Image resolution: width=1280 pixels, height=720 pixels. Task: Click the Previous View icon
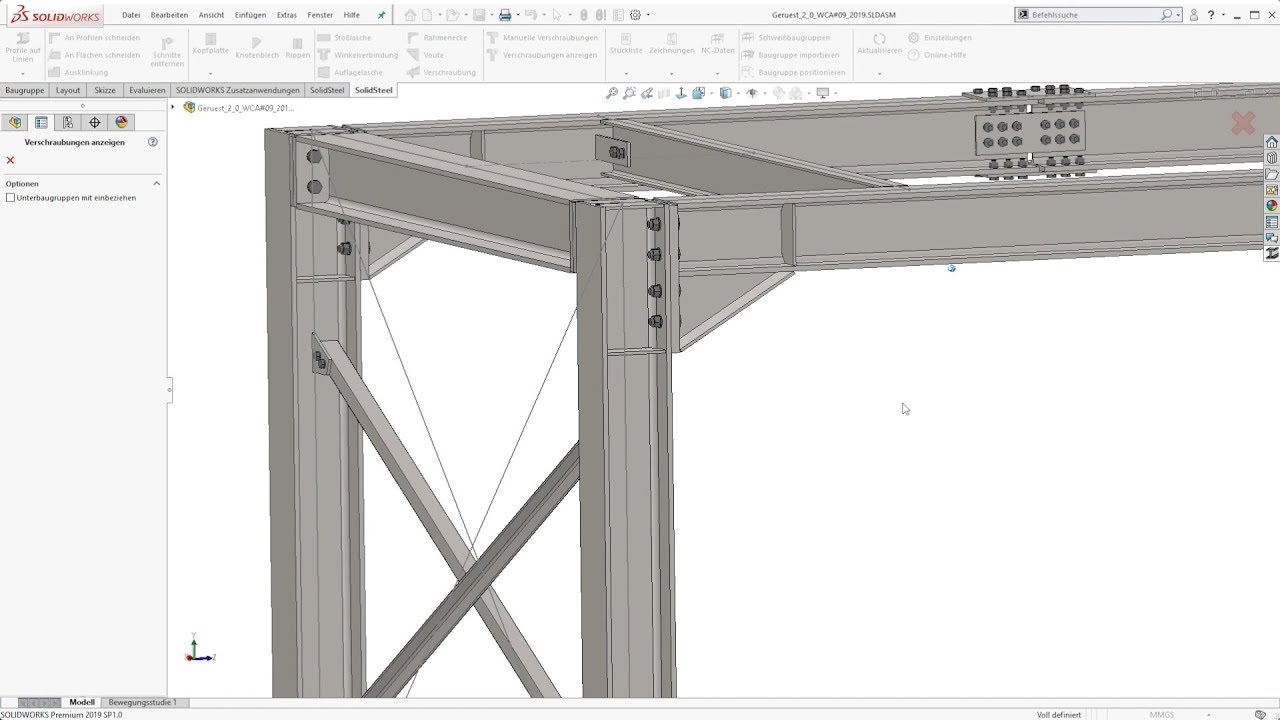(x=647, y=93)
